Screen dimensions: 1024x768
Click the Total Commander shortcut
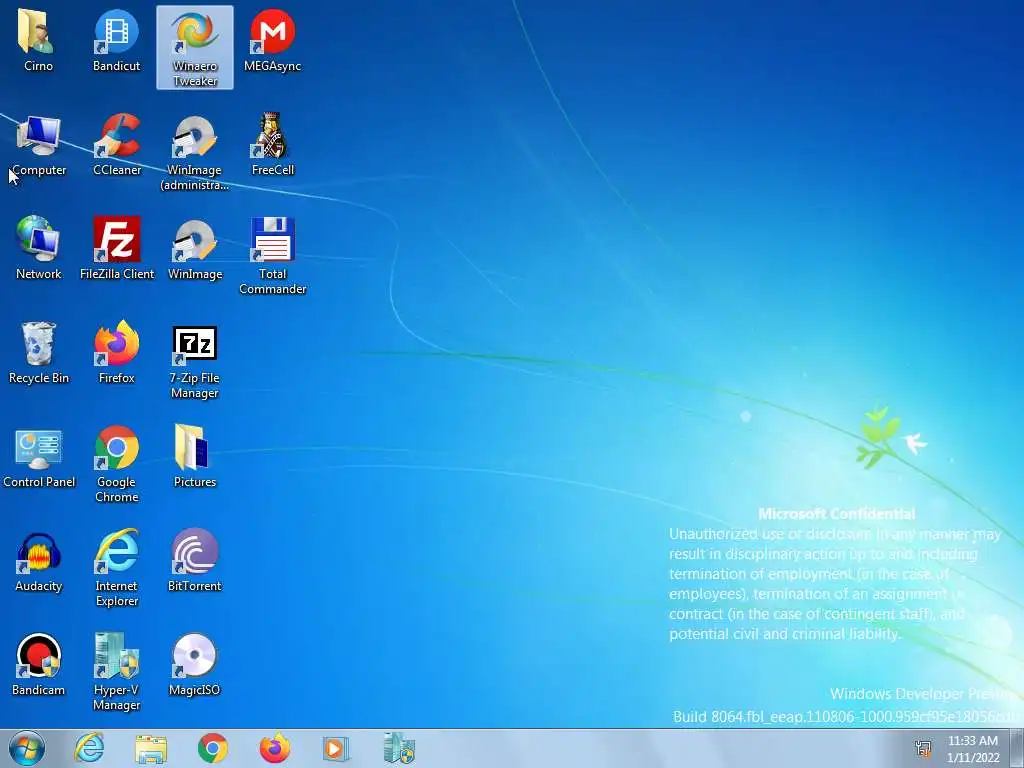pyautogui.click(x=272, y=256)
